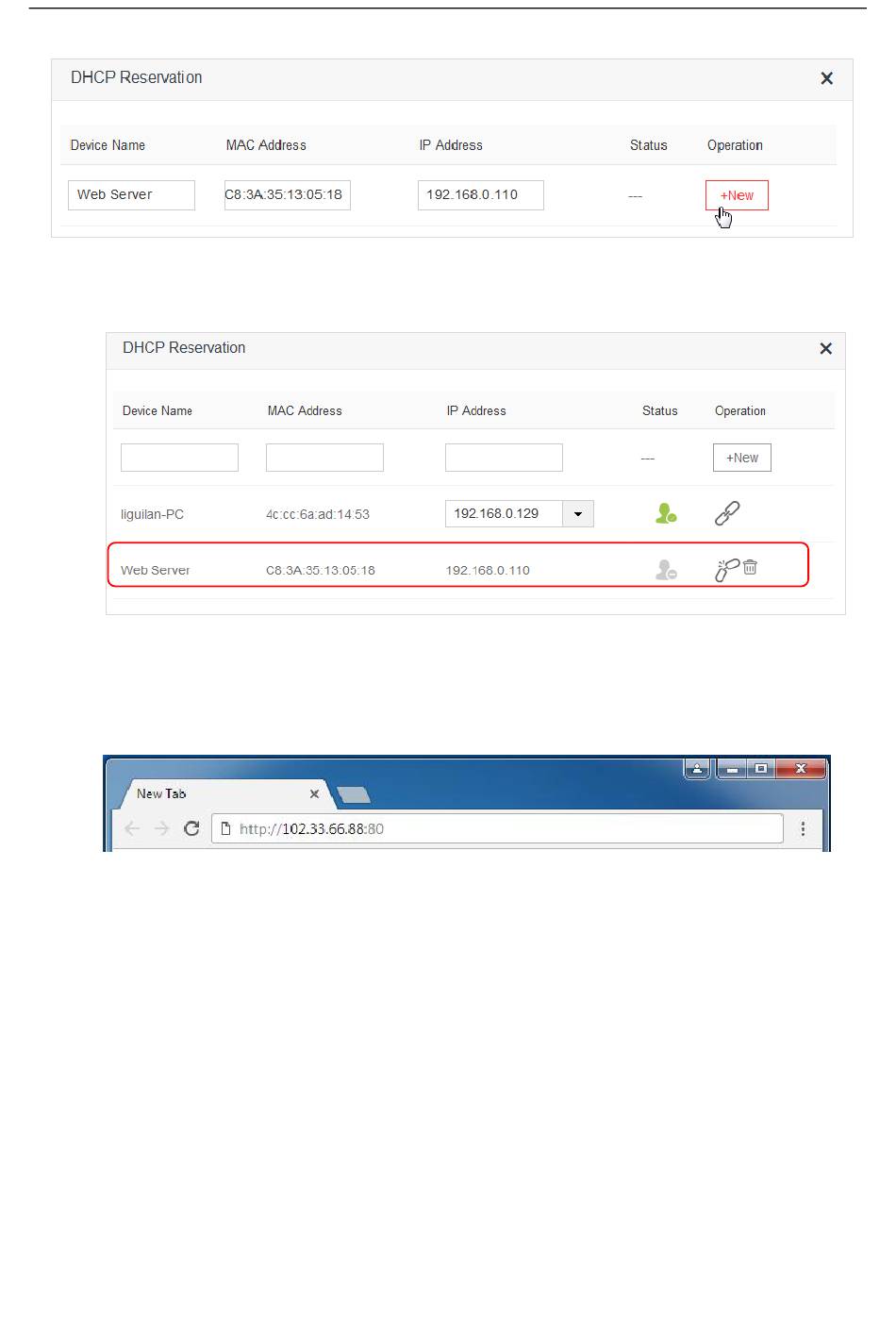This screenshot has height=1318, width=896.
Task: Click gray offline status icon for Web Server
Action: click(x=666, y=570)
